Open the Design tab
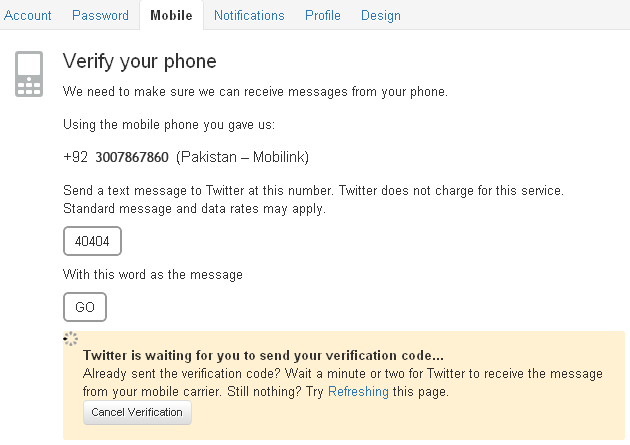The image size is (630, 445). click(x=380, y=15)
